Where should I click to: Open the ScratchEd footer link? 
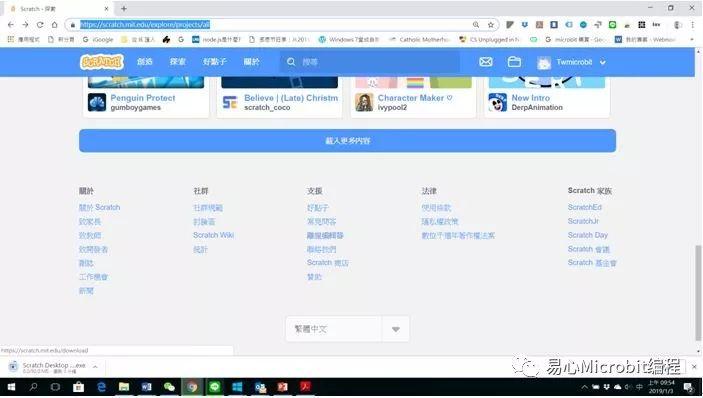tap(585, 207)
